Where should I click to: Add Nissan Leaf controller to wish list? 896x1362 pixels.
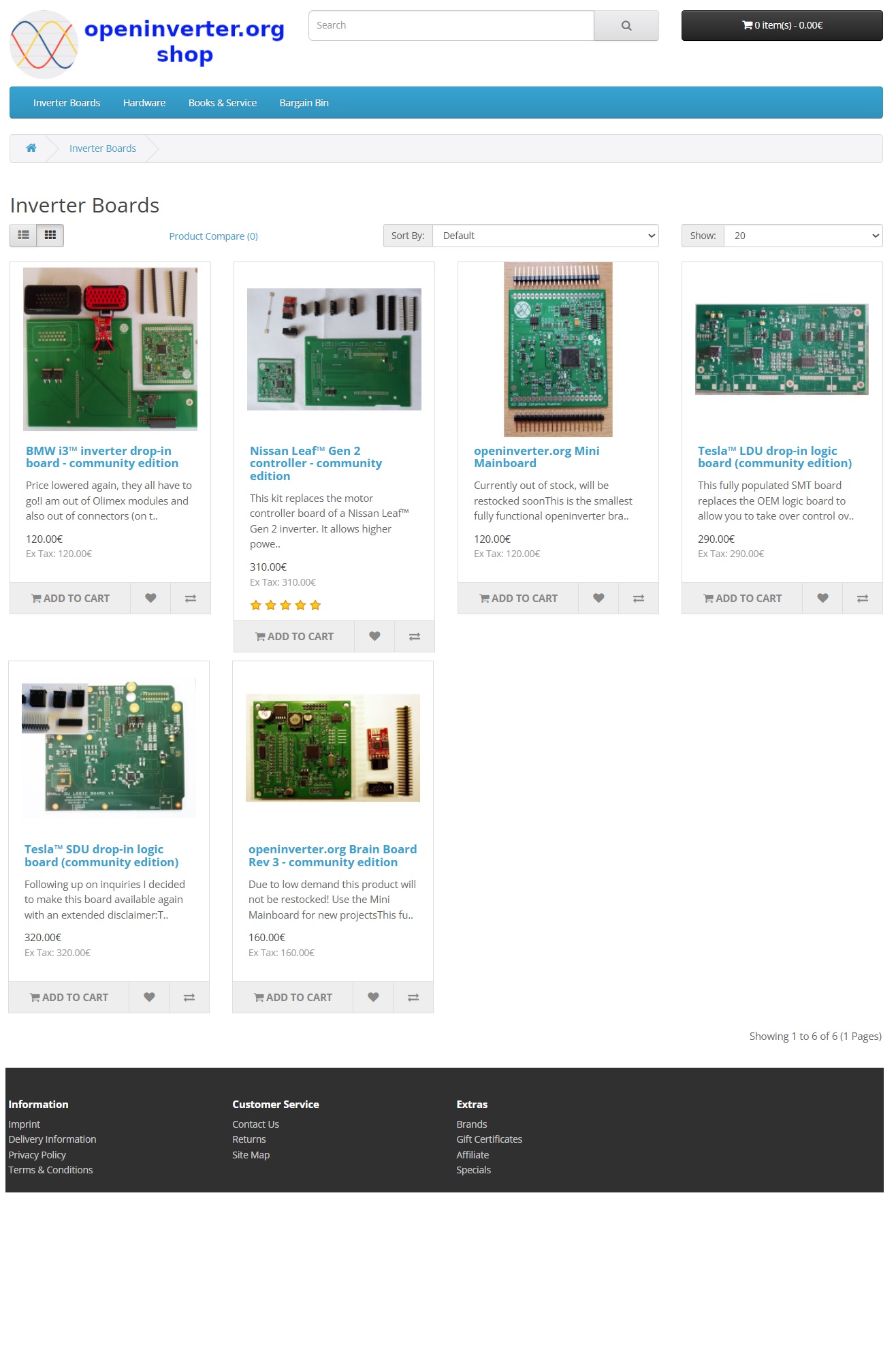pos(374,637)
